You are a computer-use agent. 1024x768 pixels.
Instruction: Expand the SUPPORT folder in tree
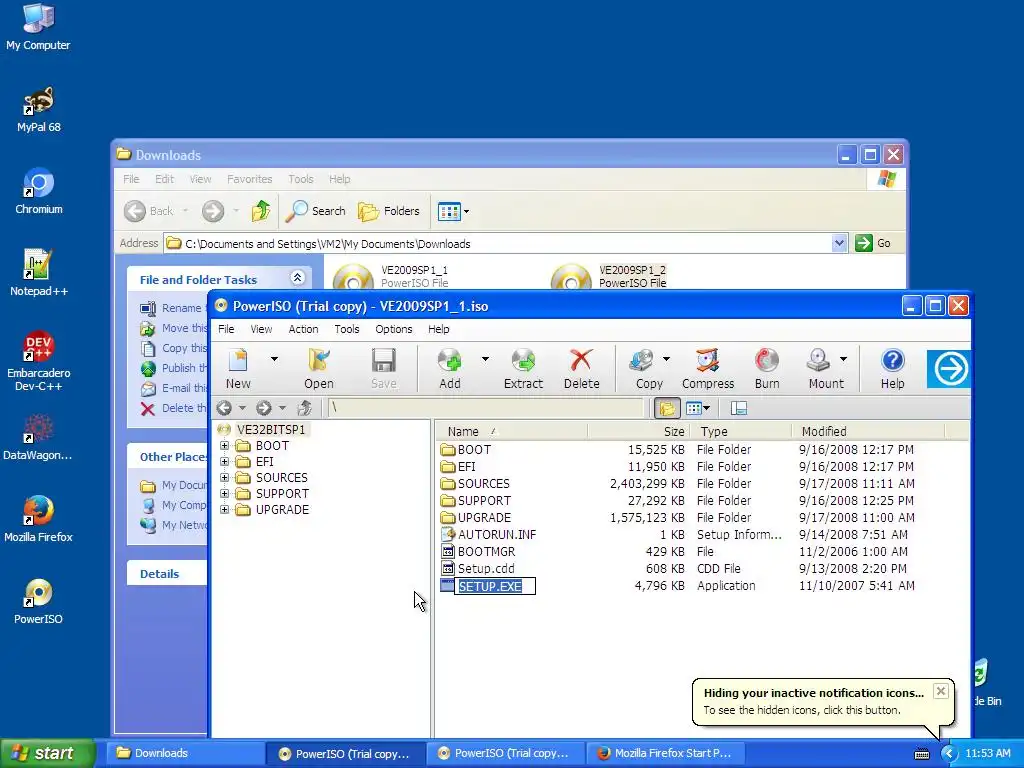225,494
